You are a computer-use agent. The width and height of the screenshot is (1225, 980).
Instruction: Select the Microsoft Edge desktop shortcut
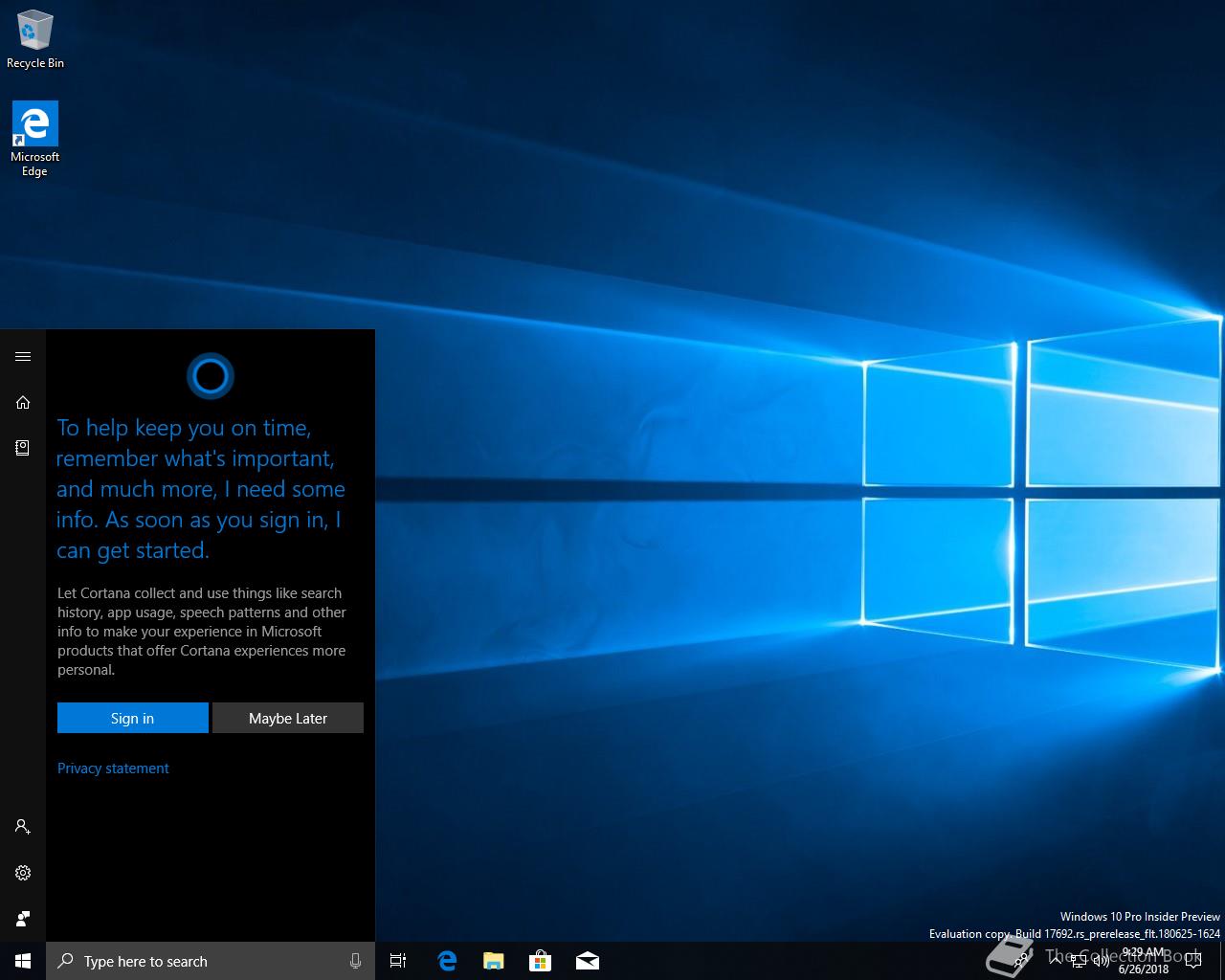click(35, 140)
